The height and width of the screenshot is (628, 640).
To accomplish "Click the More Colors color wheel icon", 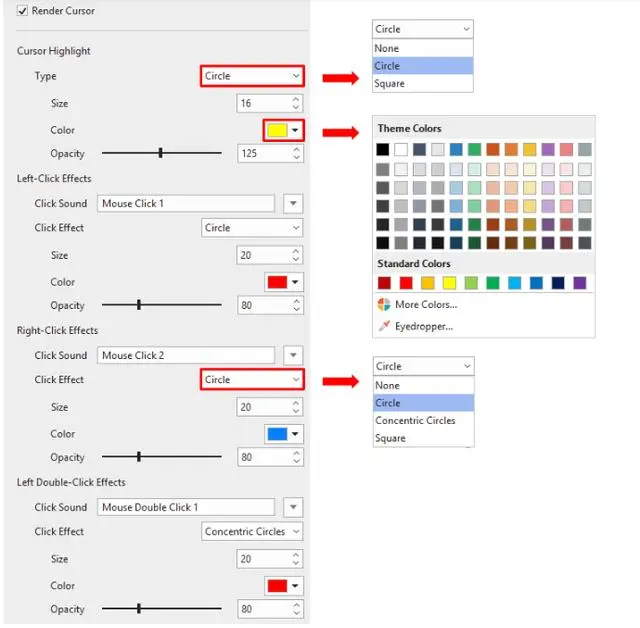I will pos(384,304).
